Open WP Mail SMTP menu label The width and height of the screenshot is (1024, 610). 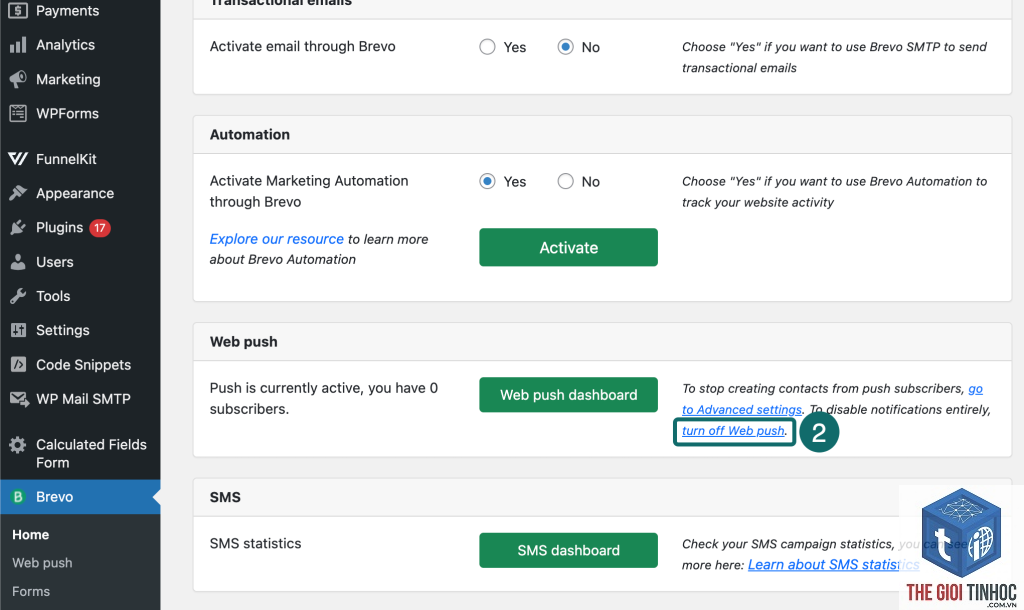tap(83, 399)
